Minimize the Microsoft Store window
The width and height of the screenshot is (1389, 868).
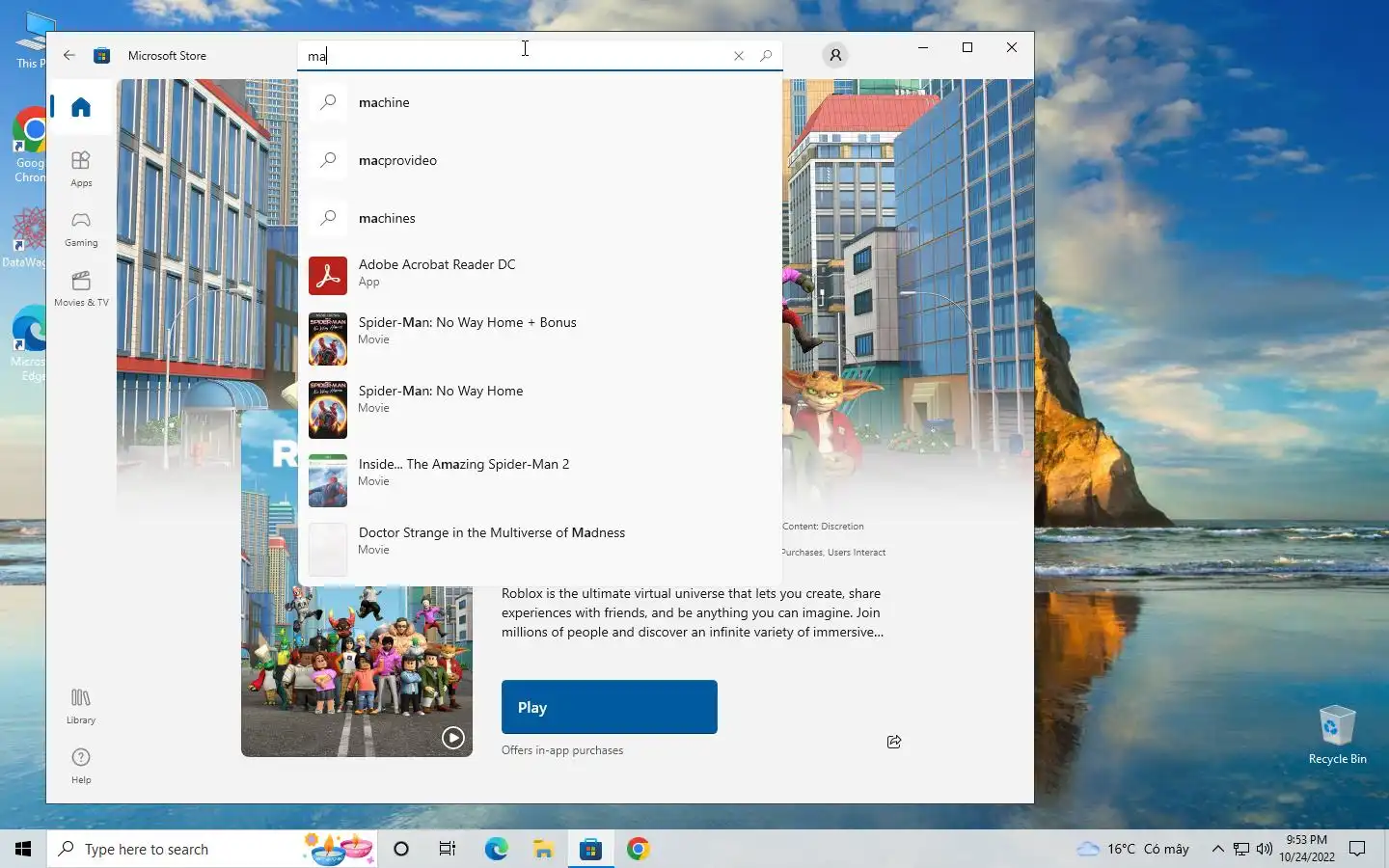(x=923, y=47)
